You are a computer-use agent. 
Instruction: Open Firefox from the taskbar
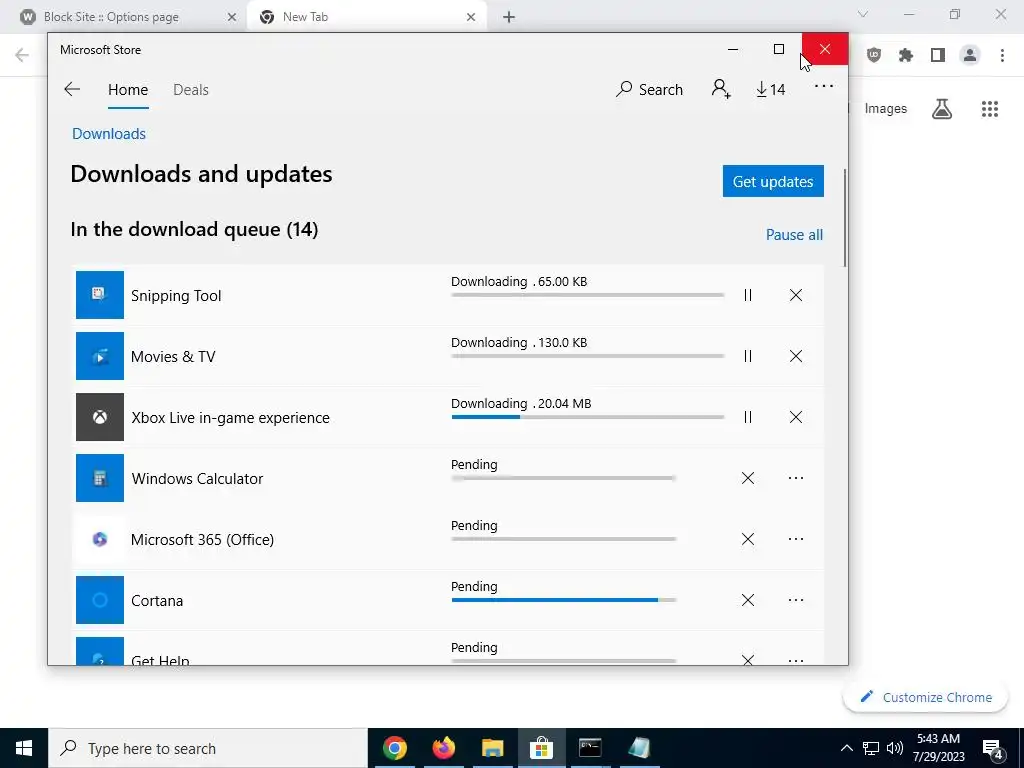point(443,748)
